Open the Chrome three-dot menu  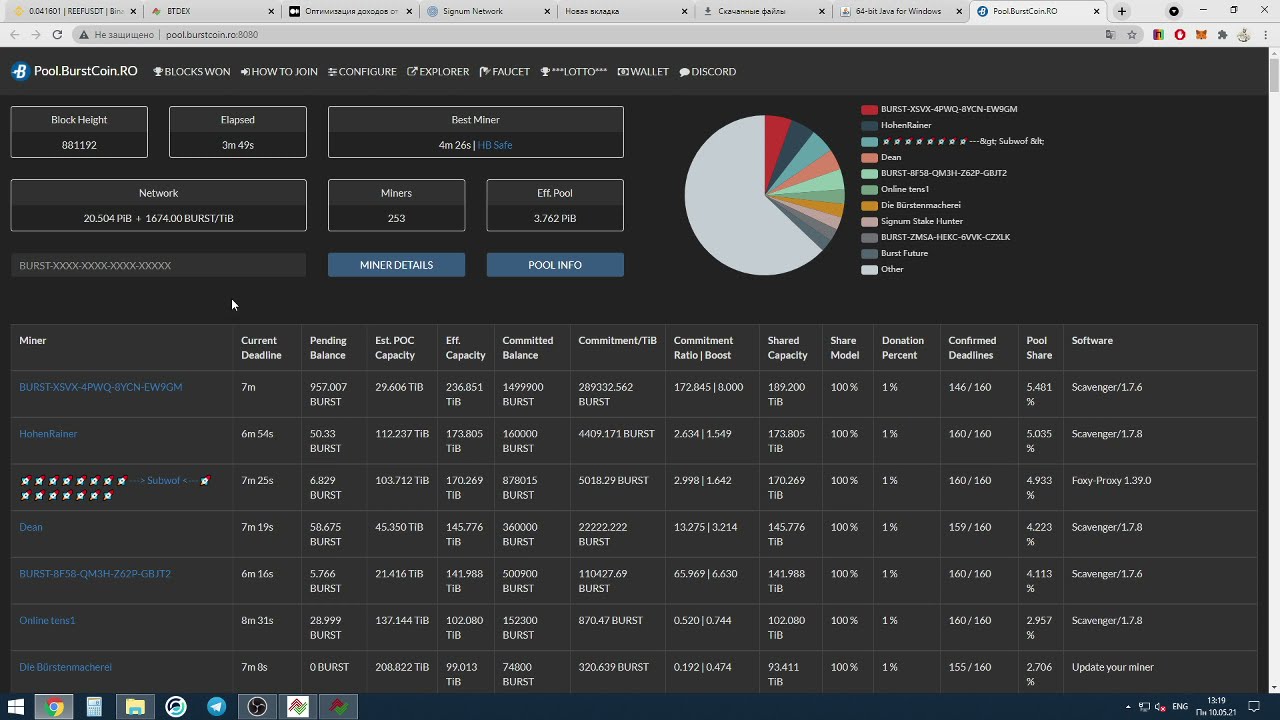[1264, 34]
